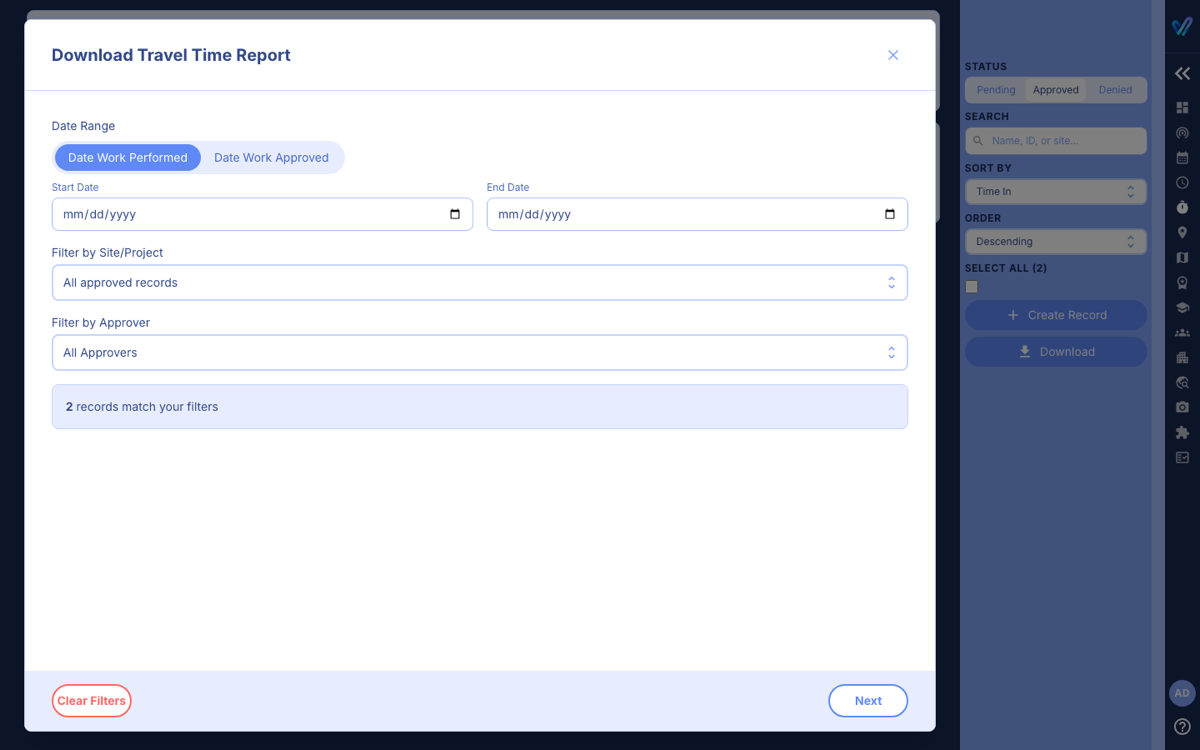
Task: Click the Download button in the side panel
Action: 1056,352
